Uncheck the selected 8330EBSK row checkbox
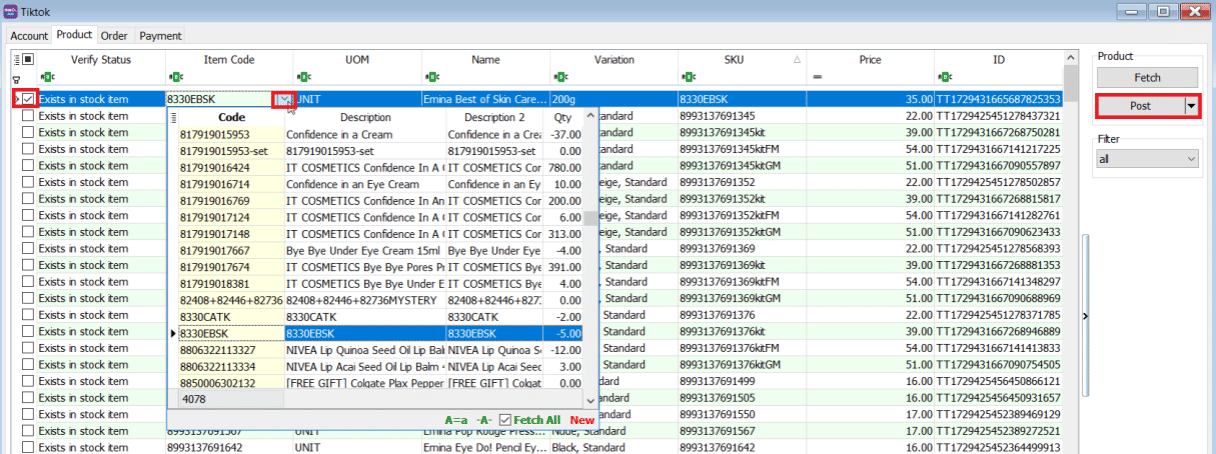This screenshot has width=1216, height=454. point(29,99)
